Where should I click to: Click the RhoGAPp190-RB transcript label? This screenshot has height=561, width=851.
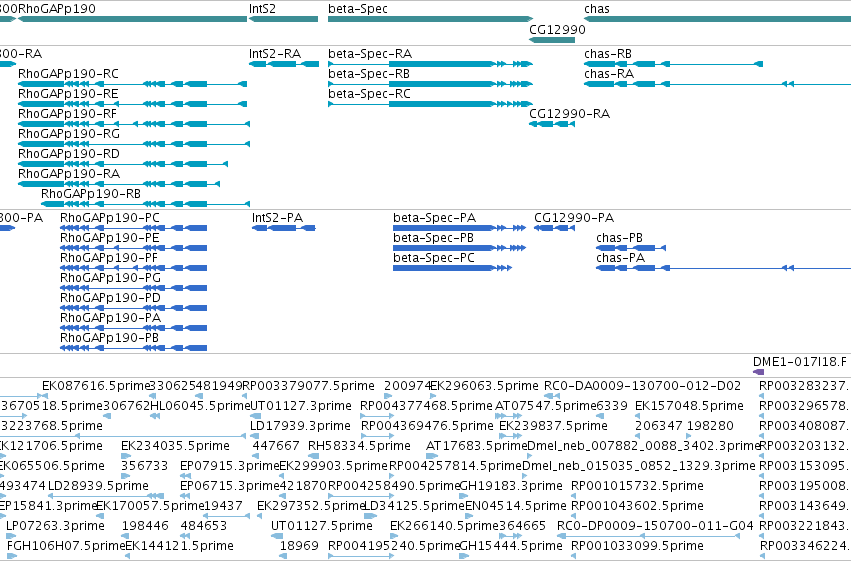tap(91, 194)
